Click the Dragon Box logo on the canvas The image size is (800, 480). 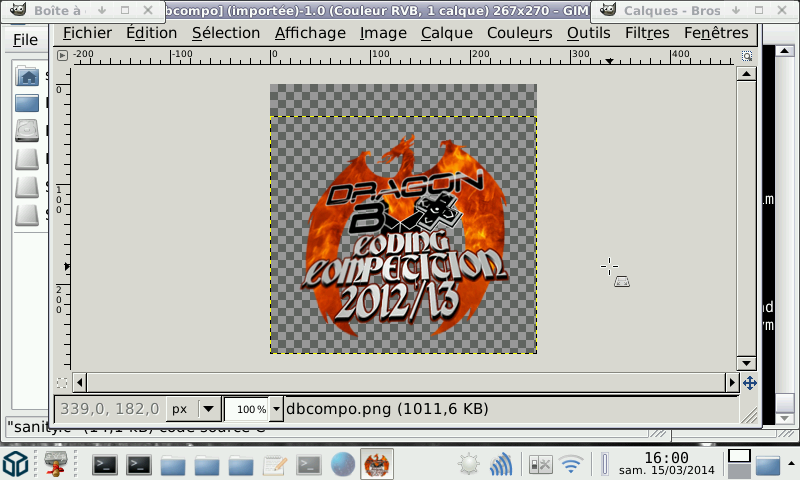[x=403, y=237]
